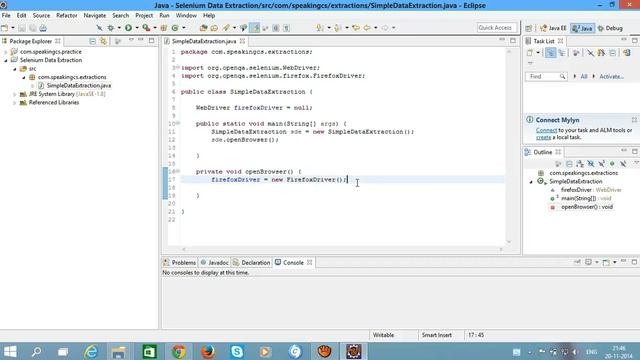Viewport: 640px width, 360px height.
Task: Click Collapse All icon in Task List toolbar
Action: pos(613,53)
